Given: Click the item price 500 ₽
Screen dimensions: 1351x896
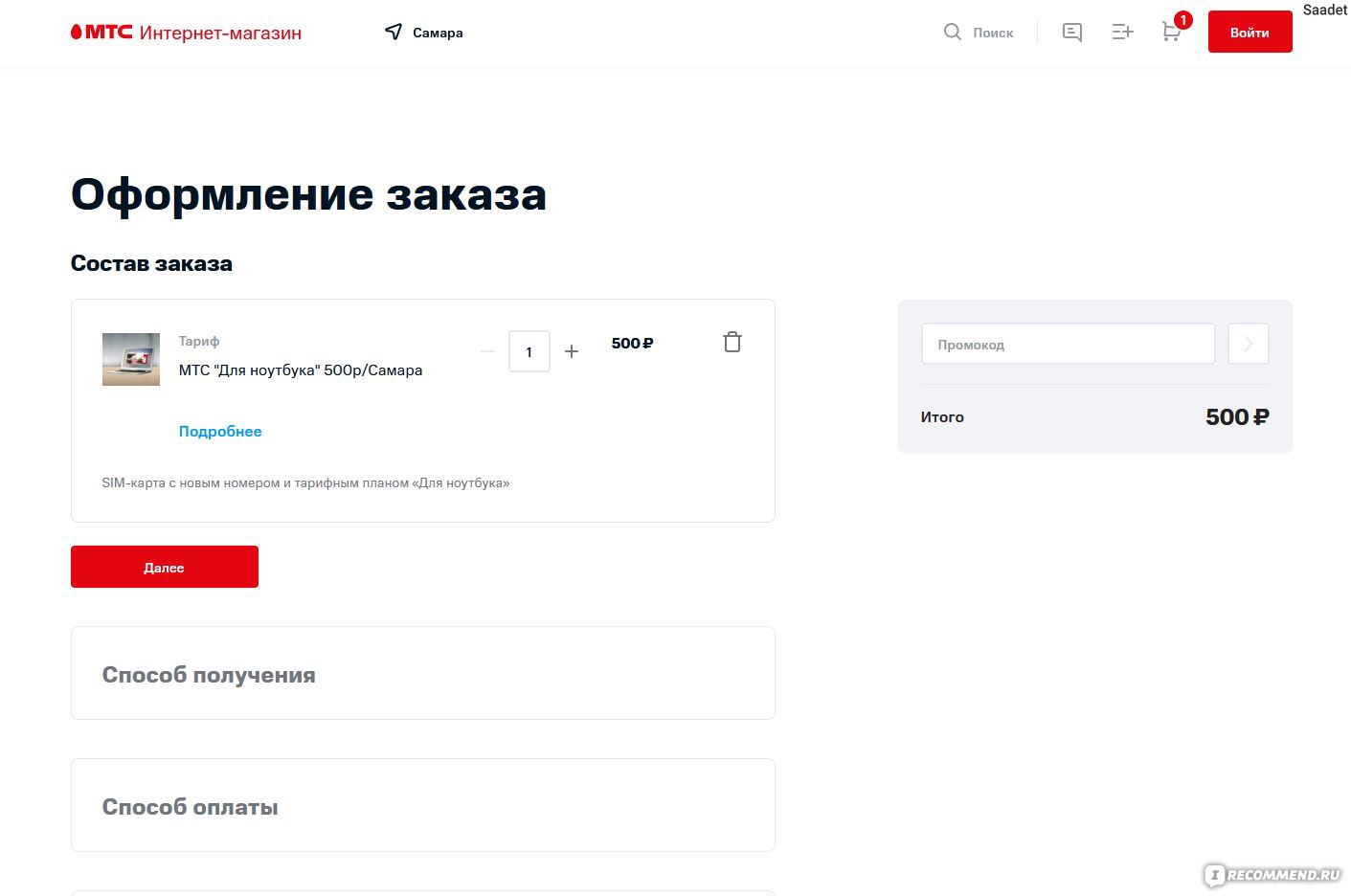Looking at the screenshot, I should click(632, 343).
